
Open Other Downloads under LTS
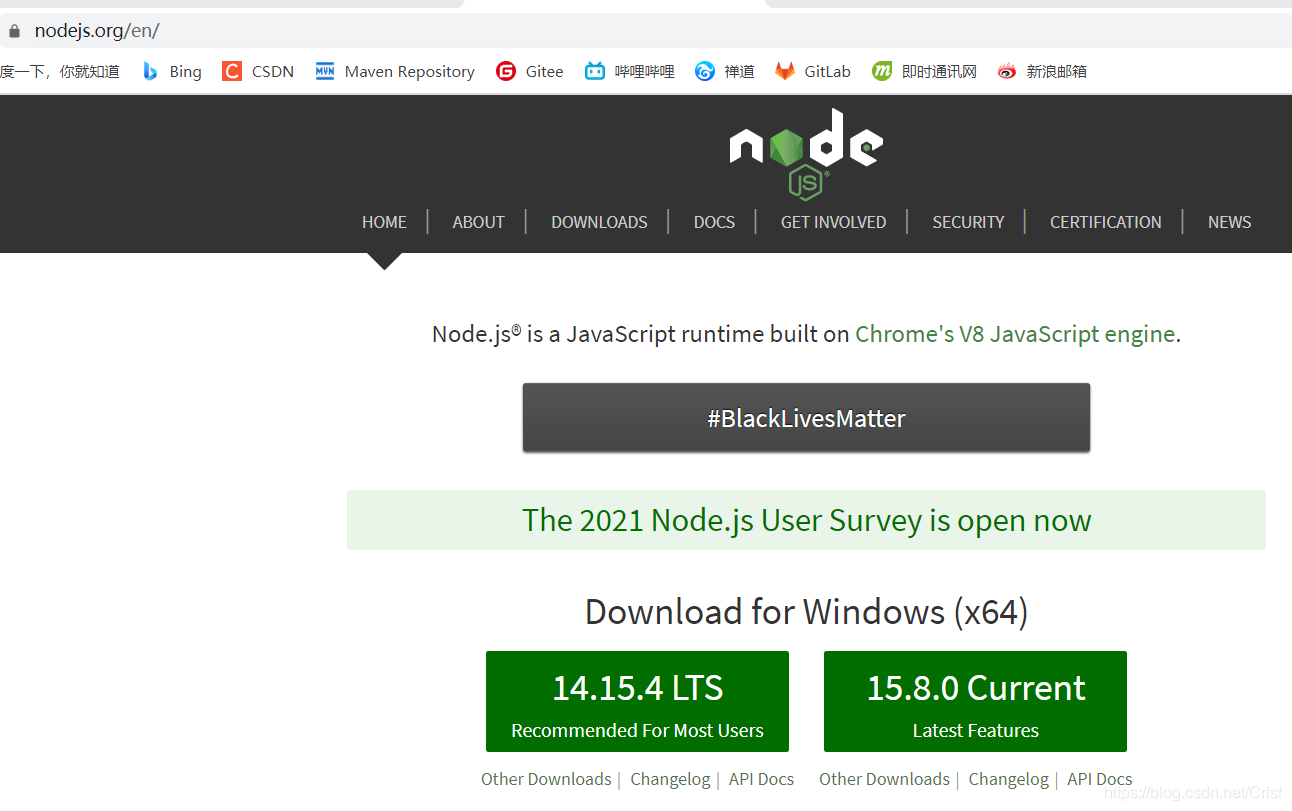(x=546, y=779)
